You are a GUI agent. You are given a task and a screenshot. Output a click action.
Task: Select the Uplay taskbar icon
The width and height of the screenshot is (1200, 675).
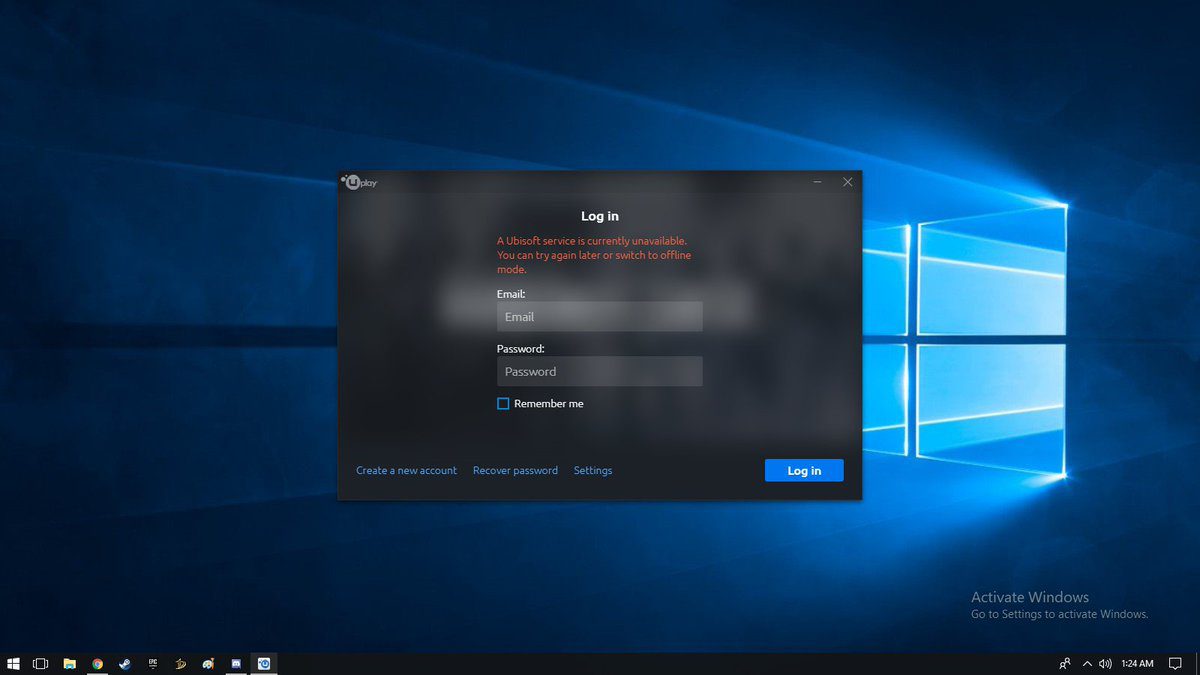point(264,663)
